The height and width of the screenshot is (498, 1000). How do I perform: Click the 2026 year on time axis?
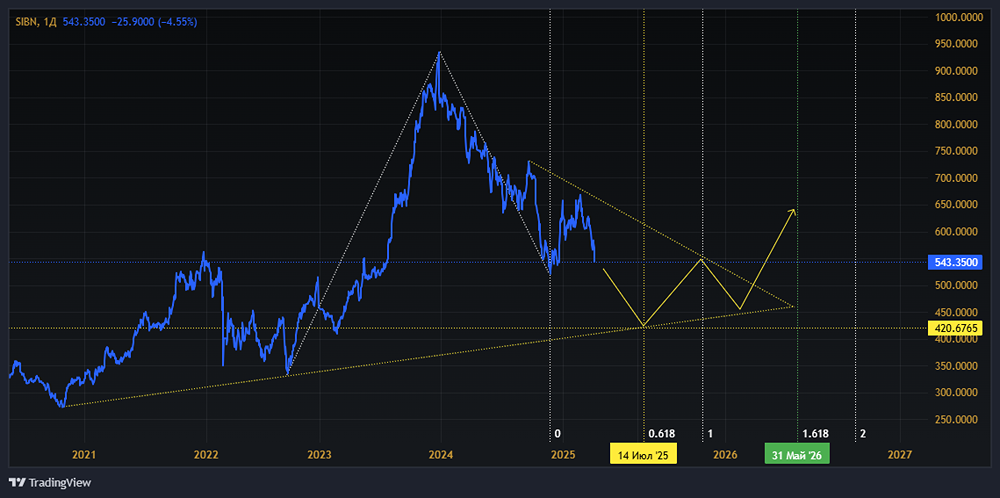tap(725, 455)
